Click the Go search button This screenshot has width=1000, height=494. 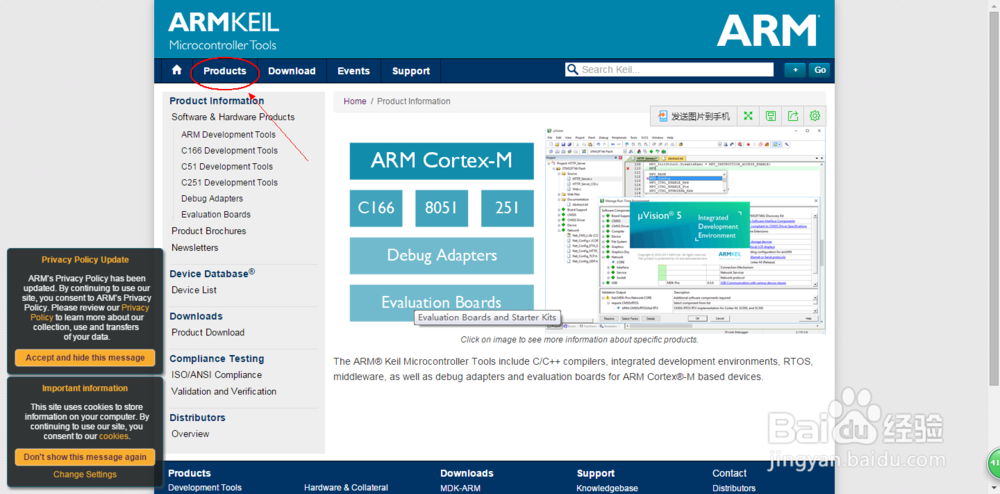pos(820,70)
